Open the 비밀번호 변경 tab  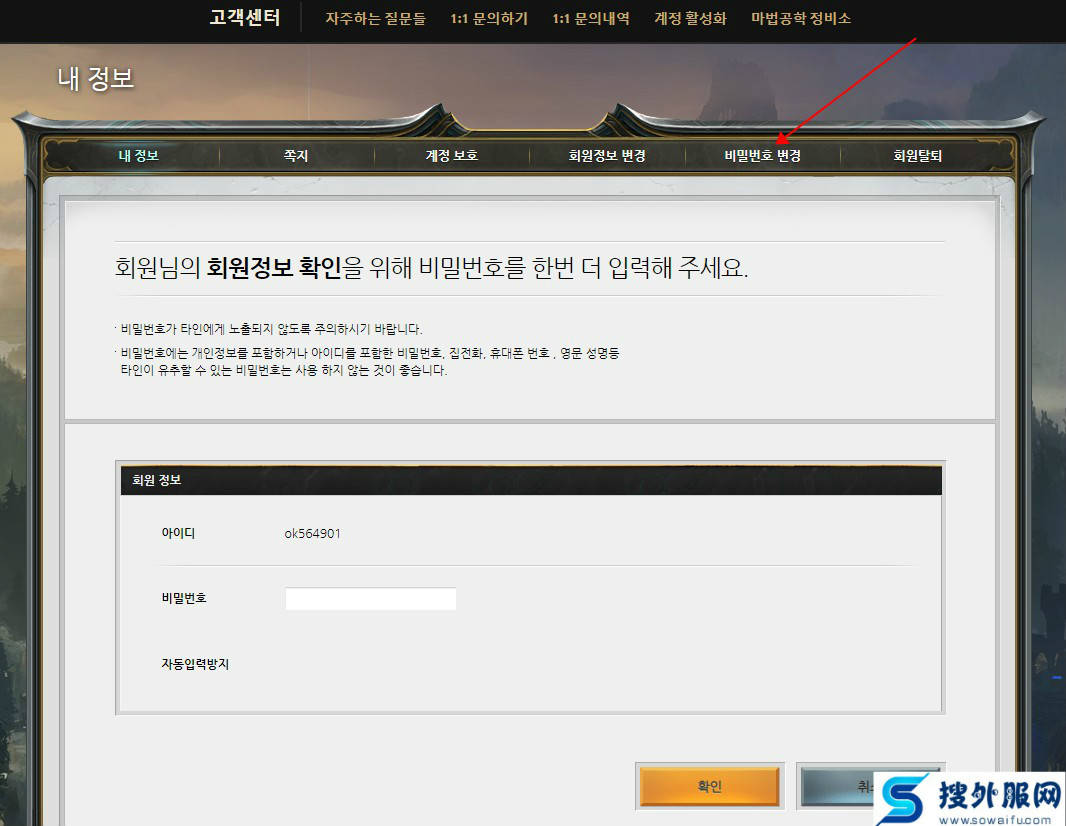[x=762, y=156]
